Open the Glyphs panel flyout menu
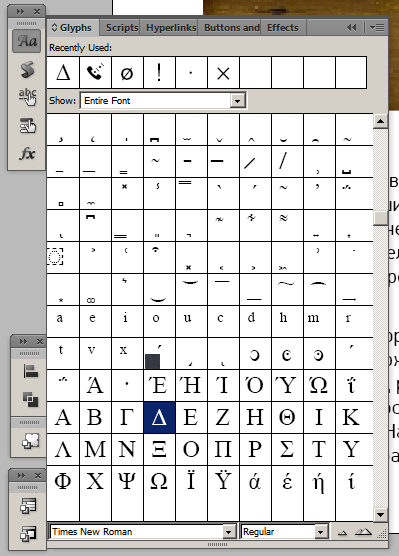This screenshot has width=399, height=556. (377, 27)
